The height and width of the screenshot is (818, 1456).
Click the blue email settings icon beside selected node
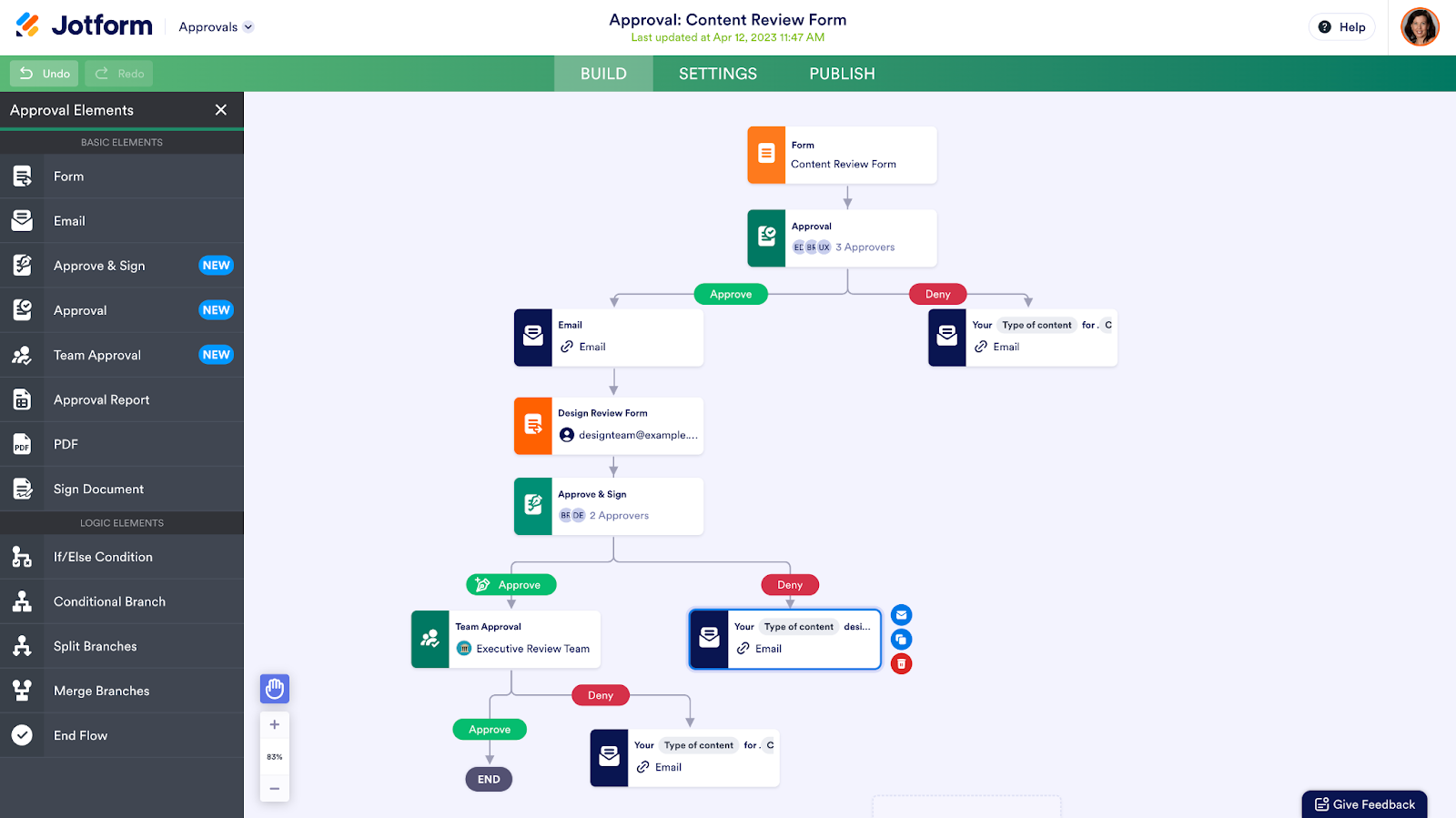point(901,615)
